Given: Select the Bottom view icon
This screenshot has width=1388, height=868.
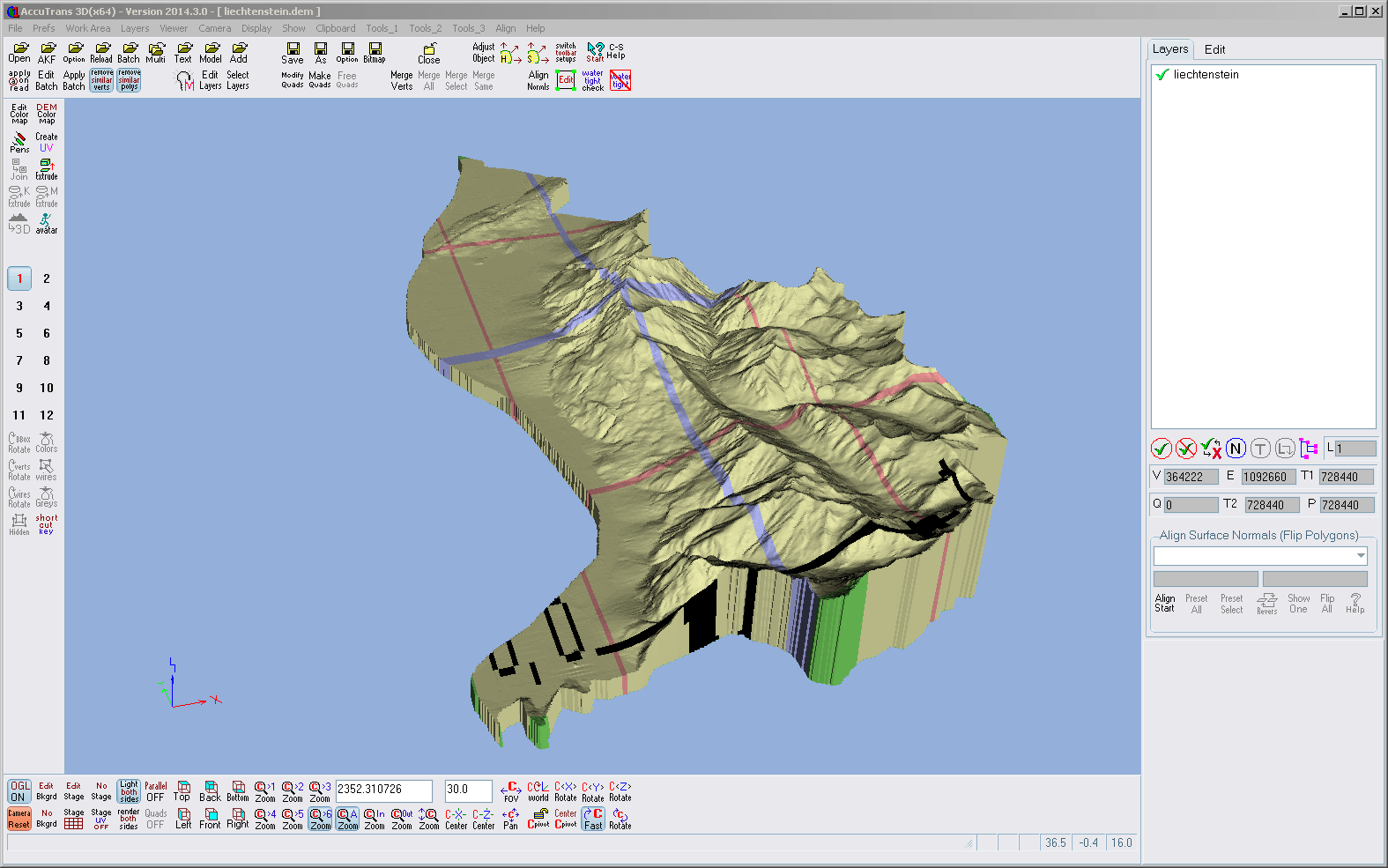Looking at the screenshot, I should click(238, 790).
